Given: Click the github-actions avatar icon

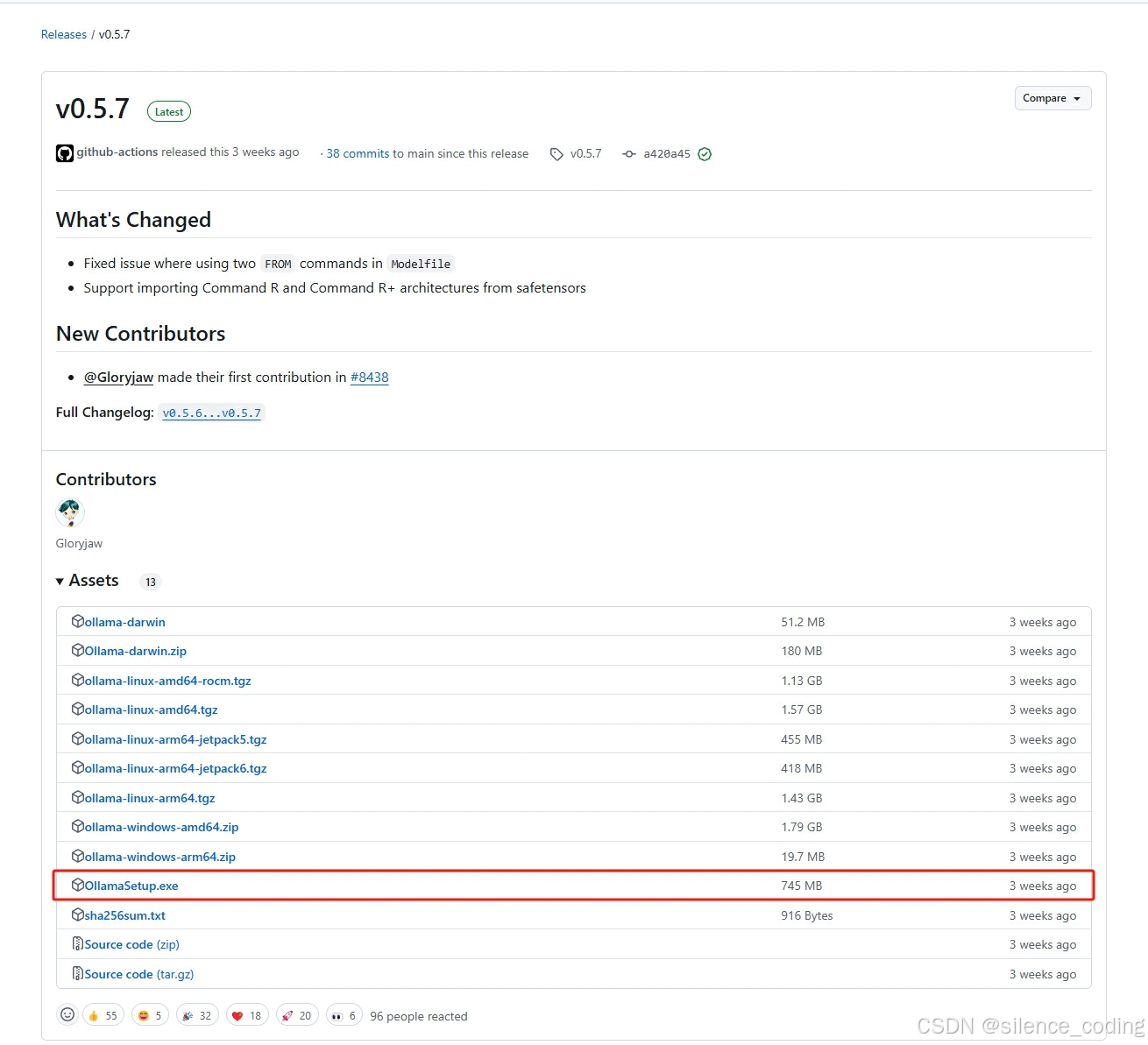Looking at the screenshot, I should 65,153.
